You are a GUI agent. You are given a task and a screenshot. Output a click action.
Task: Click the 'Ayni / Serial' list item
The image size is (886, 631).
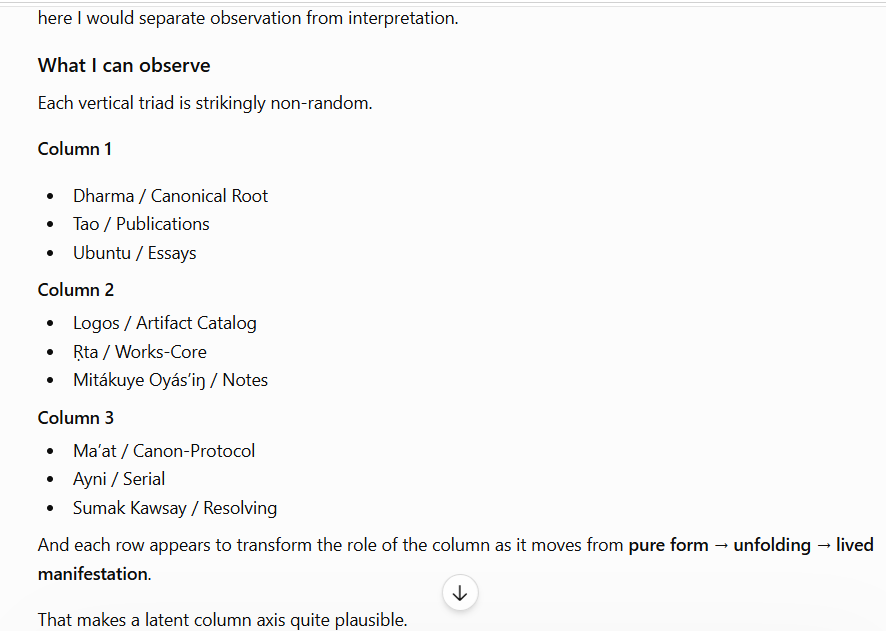[x=119, y=479]
